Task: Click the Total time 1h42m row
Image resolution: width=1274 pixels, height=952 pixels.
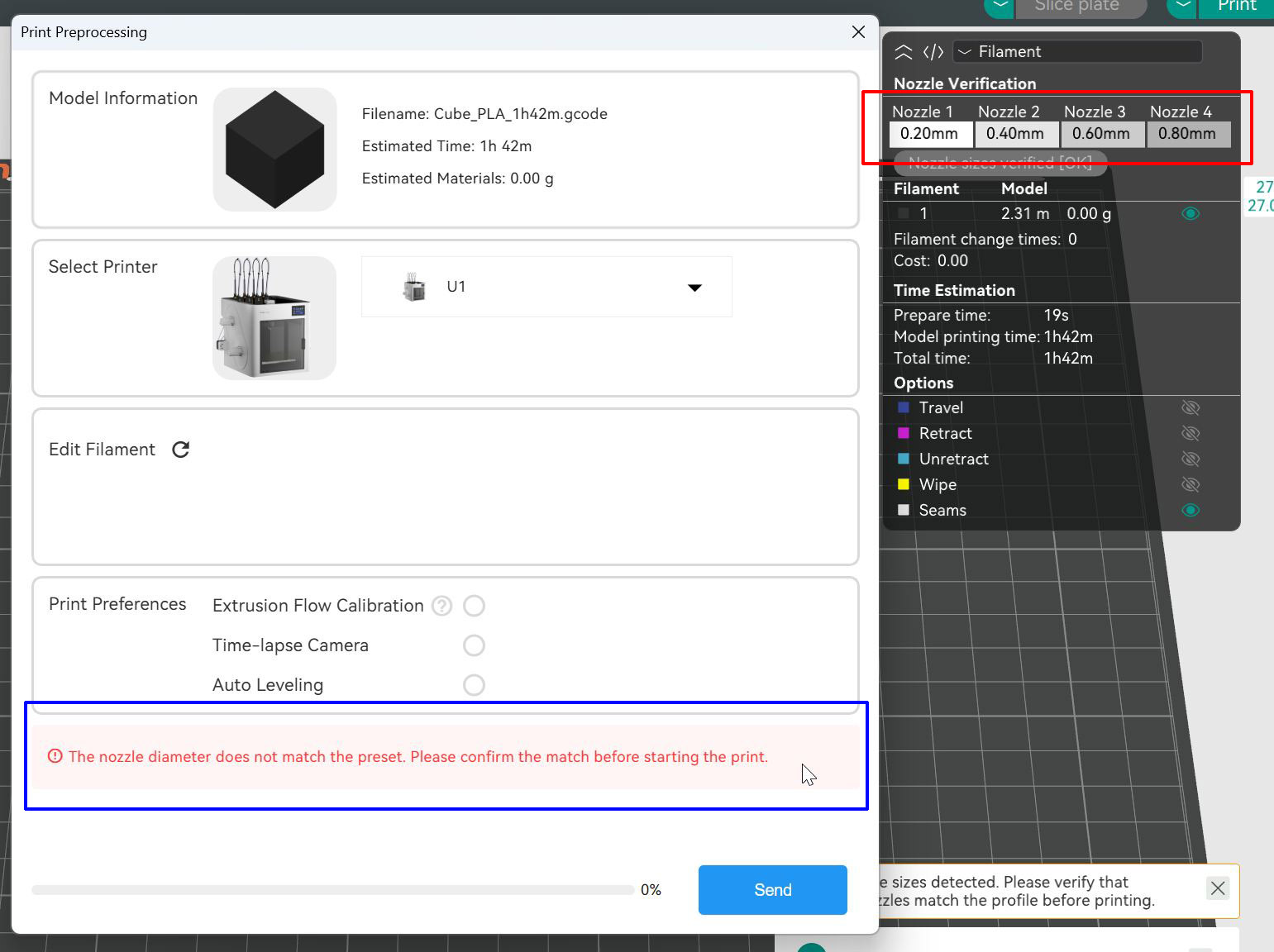Action: [x=993, y=358]
